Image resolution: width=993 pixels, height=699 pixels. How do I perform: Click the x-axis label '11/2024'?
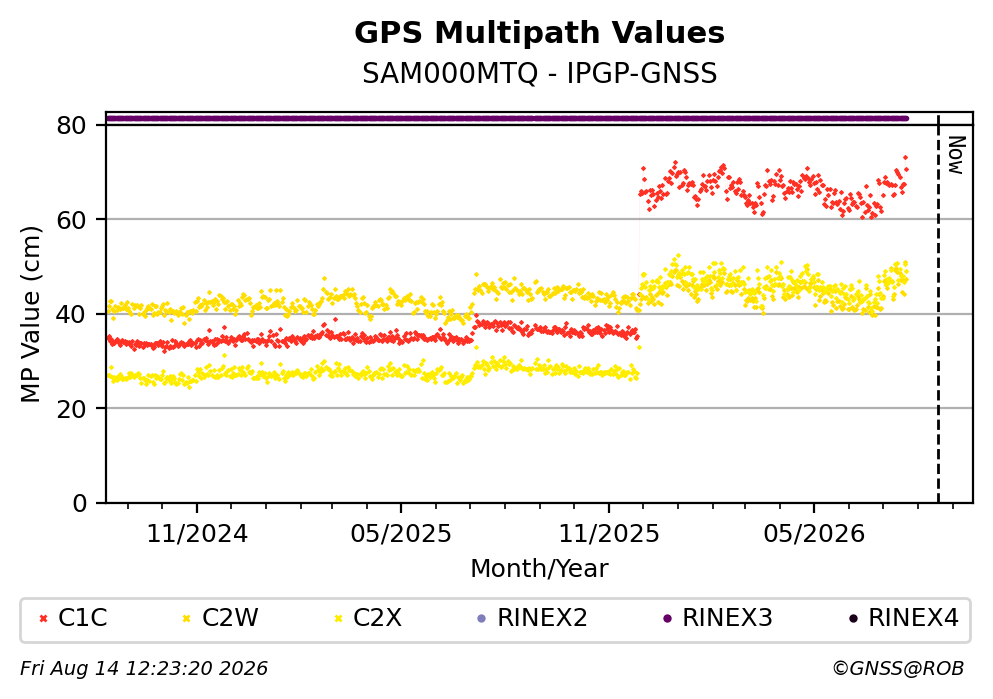[x=197, y=534]
